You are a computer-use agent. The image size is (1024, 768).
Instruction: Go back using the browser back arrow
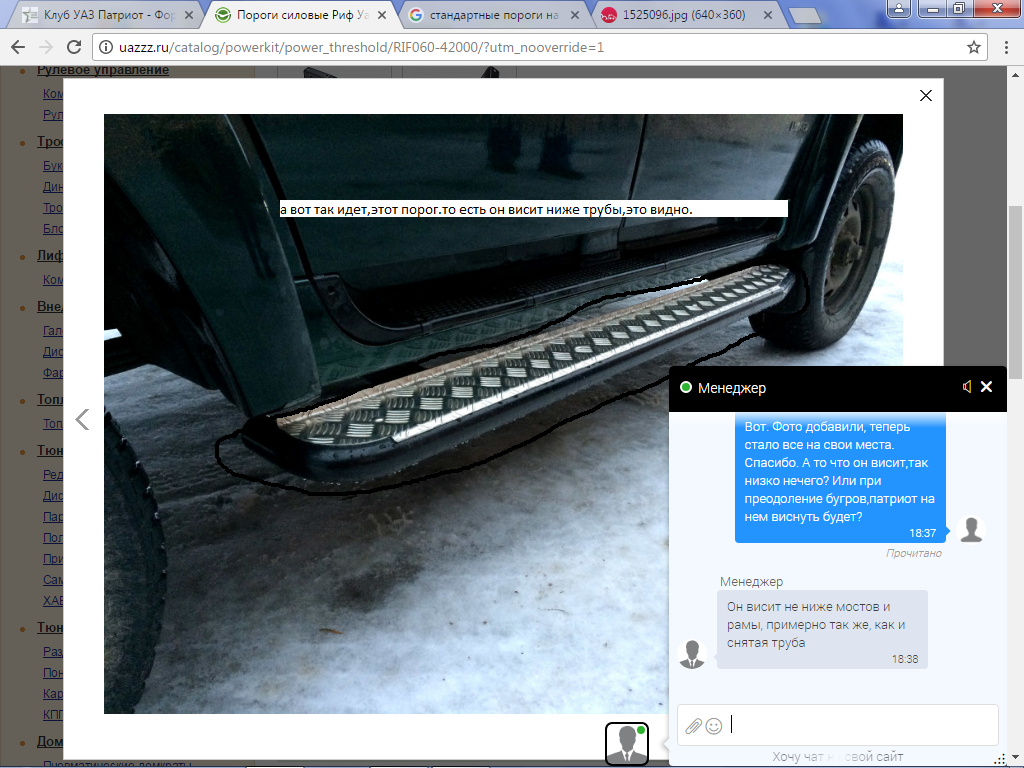(x=18, y=47)
